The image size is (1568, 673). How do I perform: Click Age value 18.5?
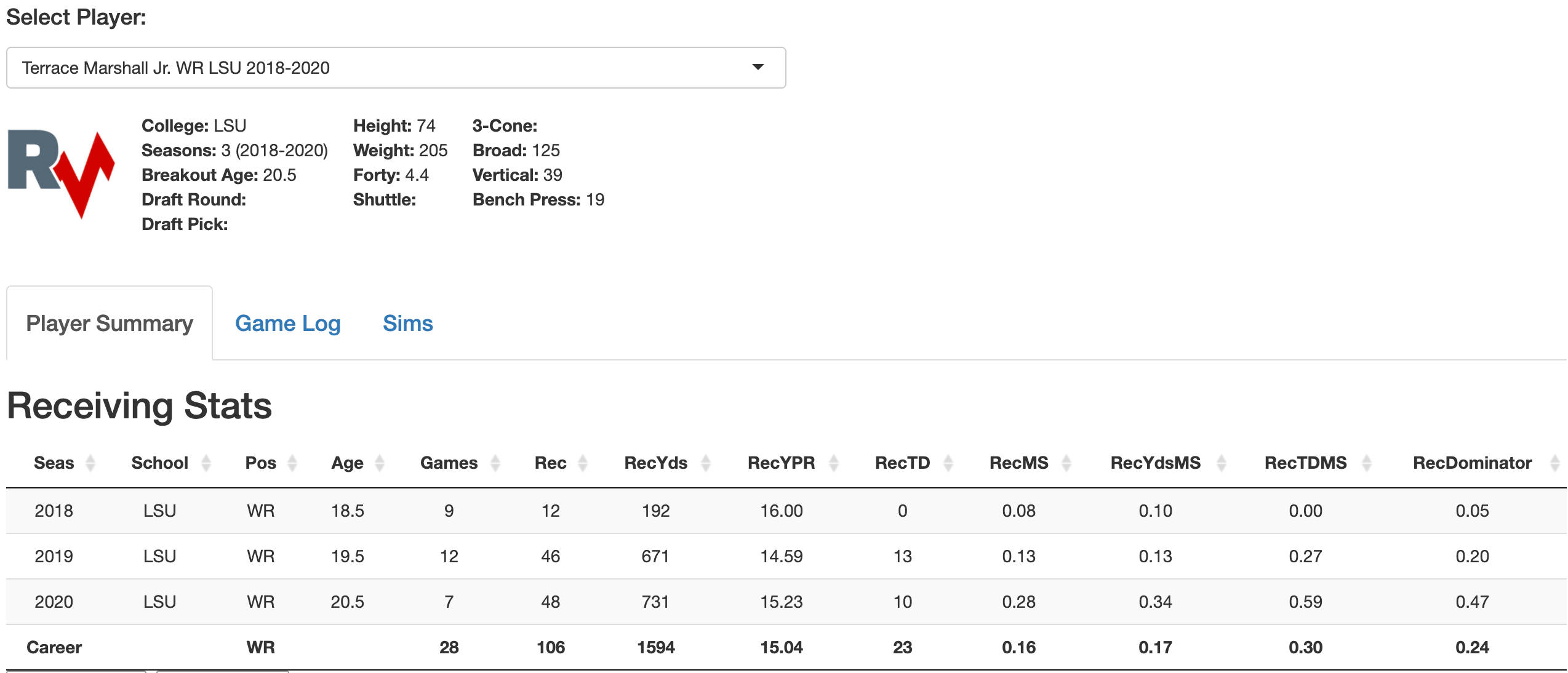tap(347, 511)
